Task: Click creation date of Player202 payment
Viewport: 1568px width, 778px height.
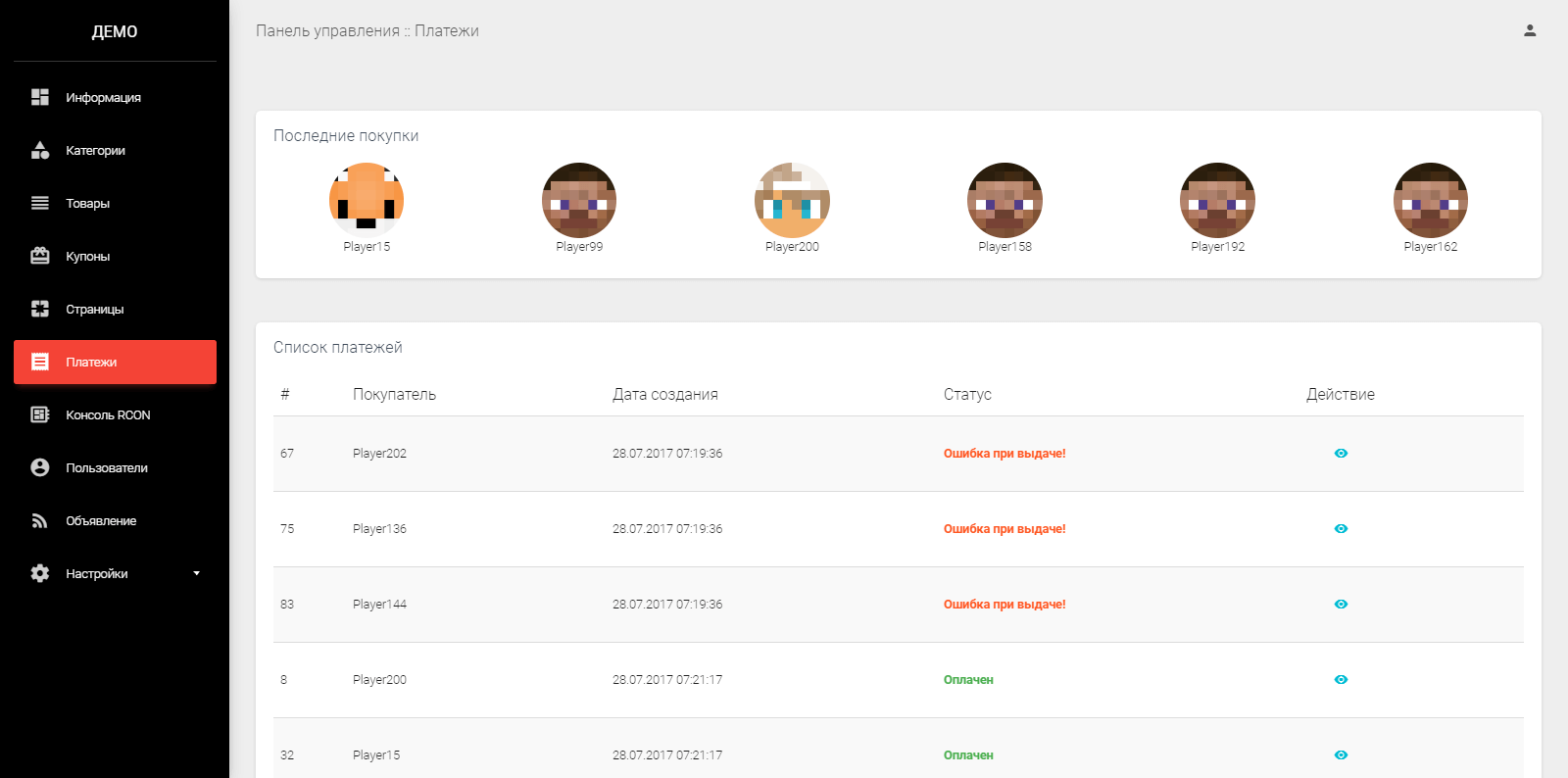Action: point(667,454)
